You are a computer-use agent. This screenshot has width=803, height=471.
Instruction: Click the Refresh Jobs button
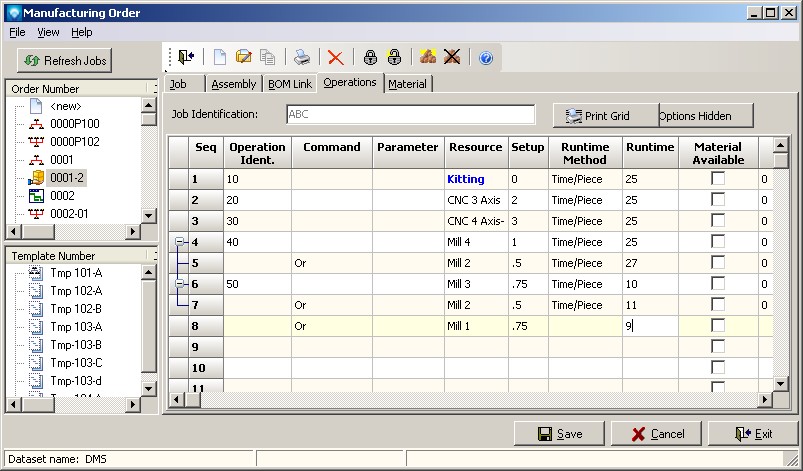[65, 61]
